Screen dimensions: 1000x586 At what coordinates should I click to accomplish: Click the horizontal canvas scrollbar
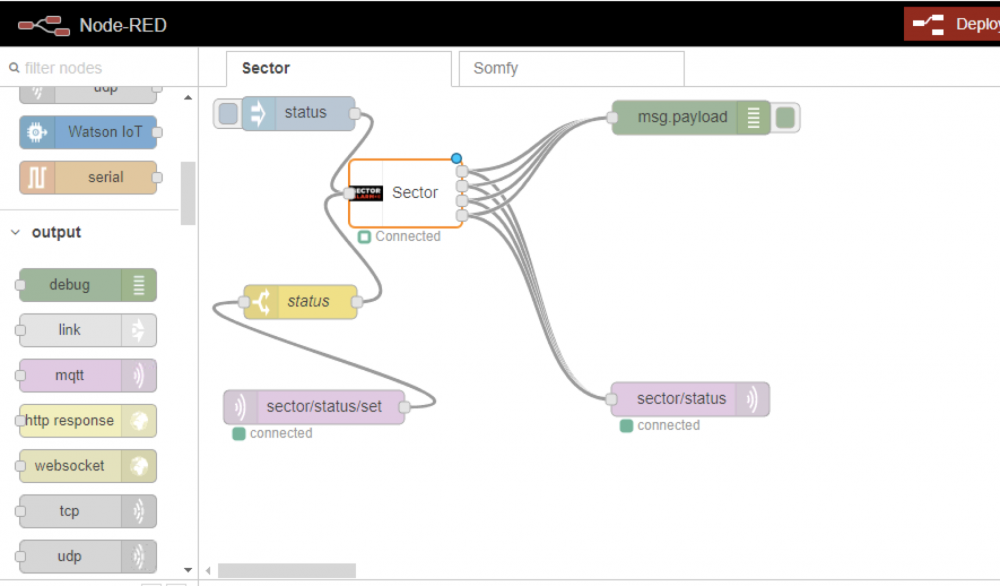(x=286, y=571)
